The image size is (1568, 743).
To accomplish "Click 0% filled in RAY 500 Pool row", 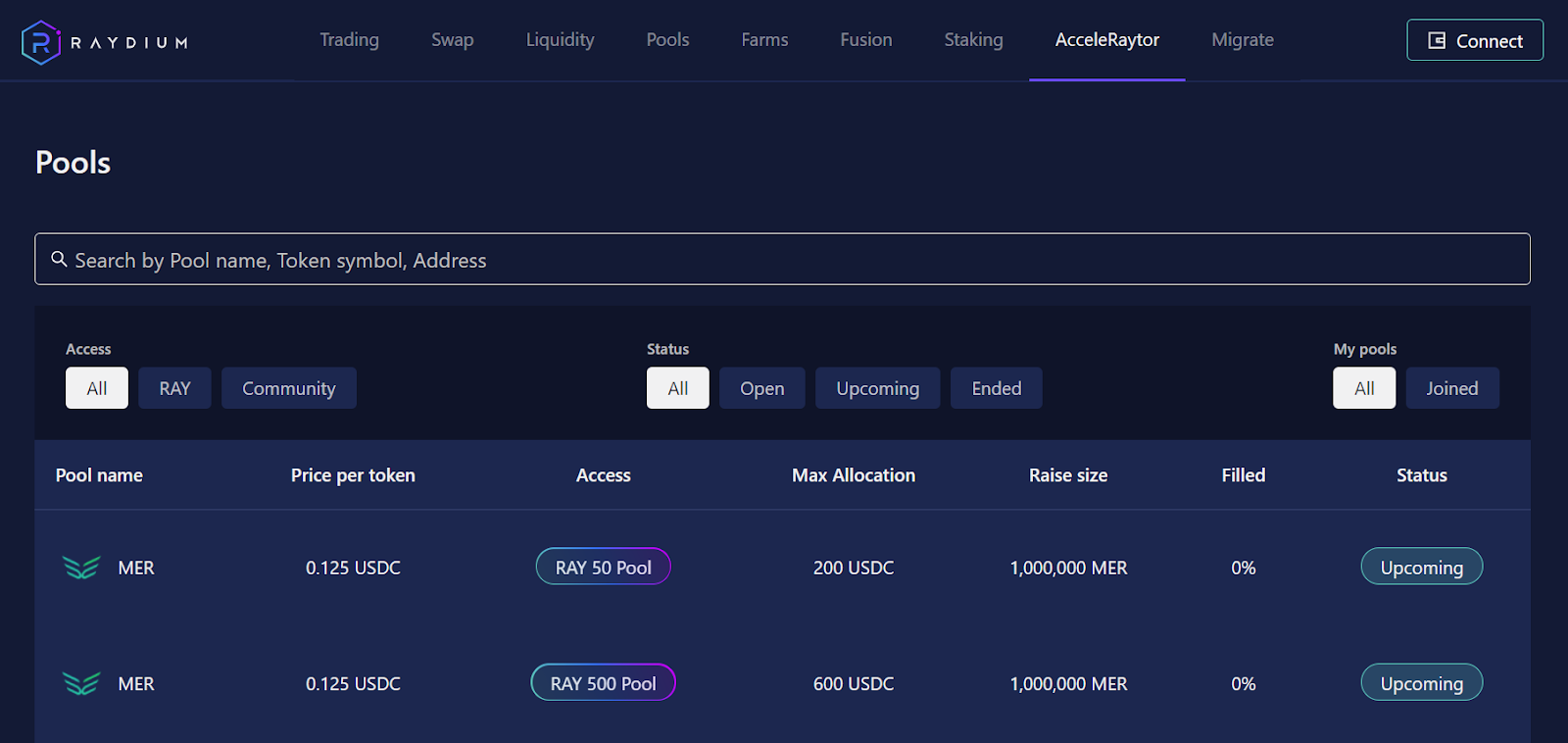I will (1244, 683).
